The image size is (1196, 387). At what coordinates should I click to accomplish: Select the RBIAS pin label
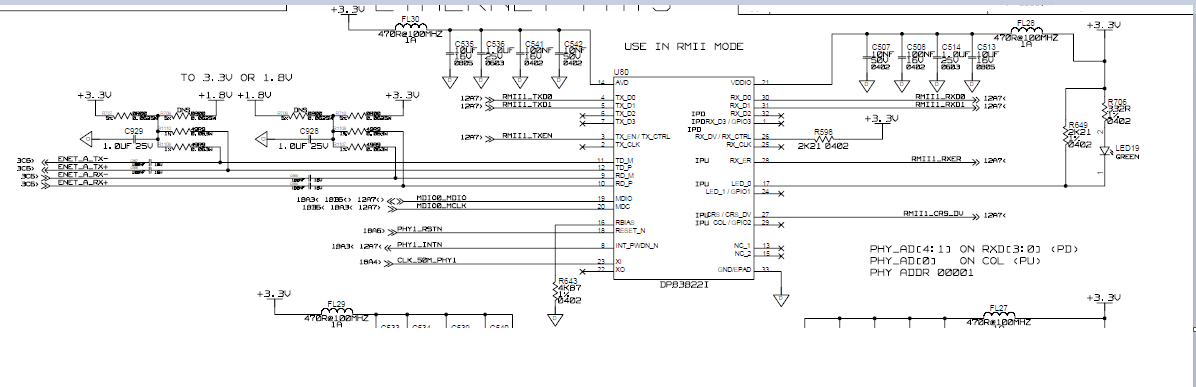click(625, 222)
